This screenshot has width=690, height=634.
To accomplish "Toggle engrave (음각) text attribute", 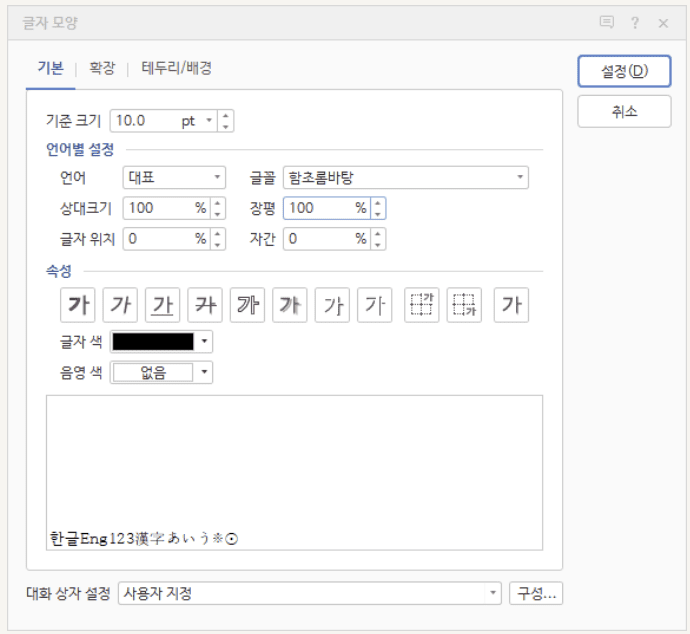I will point(375,305).
